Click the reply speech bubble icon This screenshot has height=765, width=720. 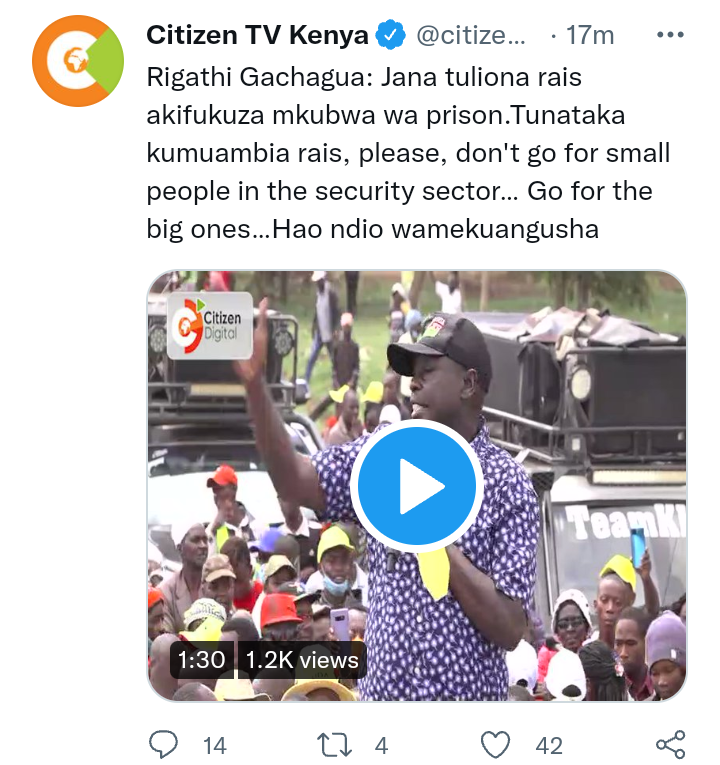[x=163, y=745]
